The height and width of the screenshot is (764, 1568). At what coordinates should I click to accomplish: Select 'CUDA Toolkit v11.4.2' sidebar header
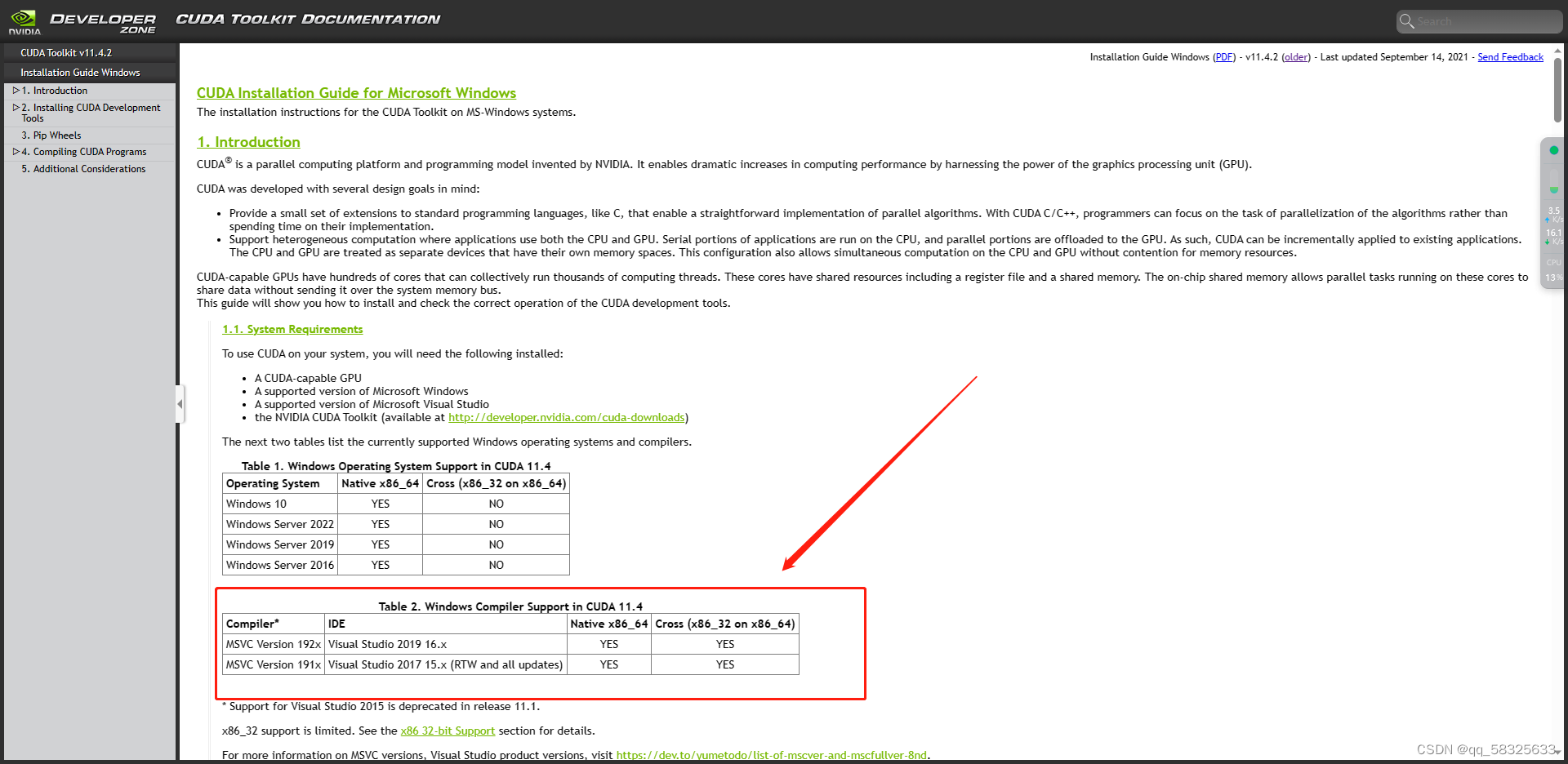coord(90,53)
